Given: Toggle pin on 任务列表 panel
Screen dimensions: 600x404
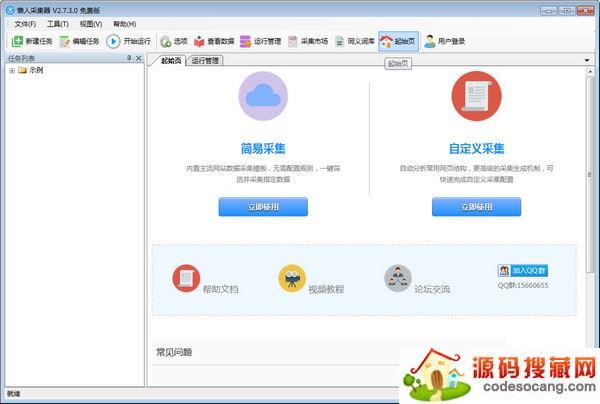Looking at the screenshot, I should pos(129,59).
